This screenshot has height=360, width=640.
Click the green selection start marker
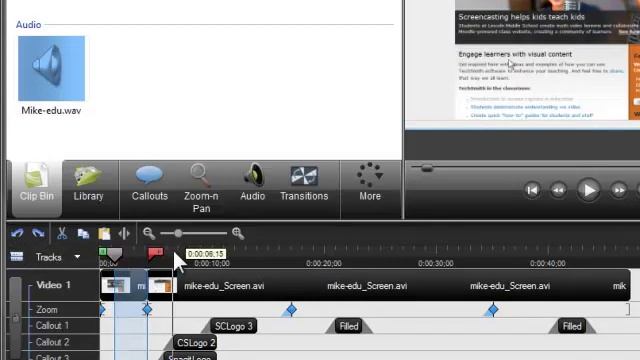tap(103, 252)
